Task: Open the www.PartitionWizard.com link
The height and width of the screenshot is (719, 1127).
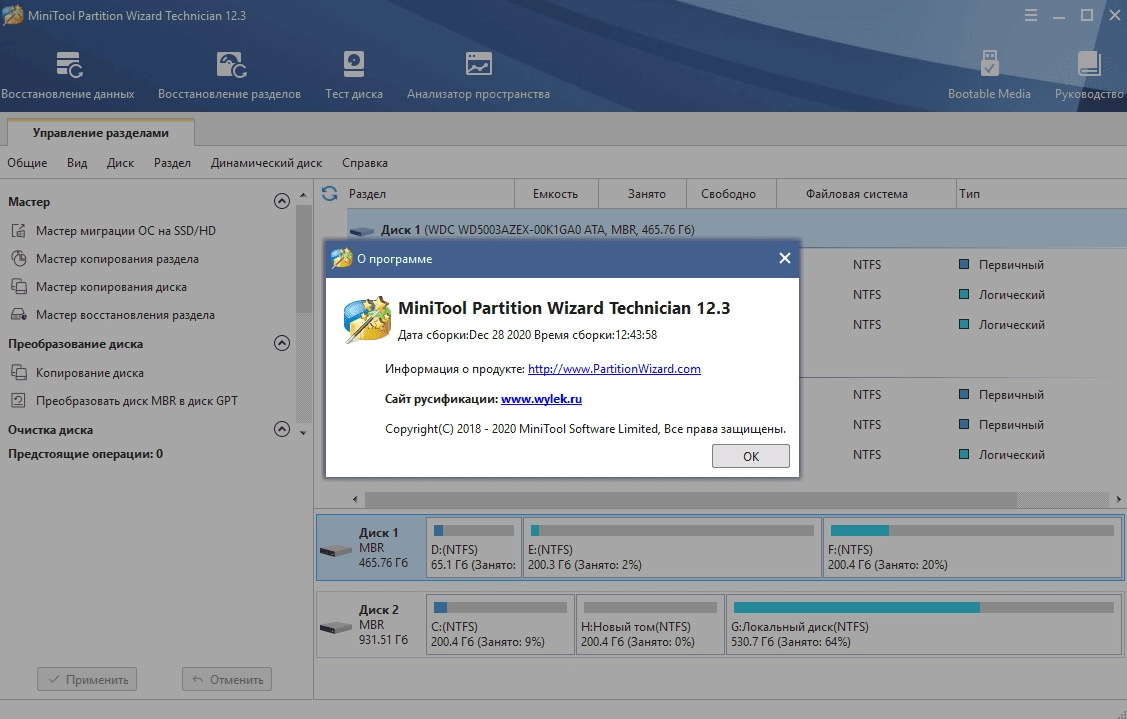Action: pos(614,369)
